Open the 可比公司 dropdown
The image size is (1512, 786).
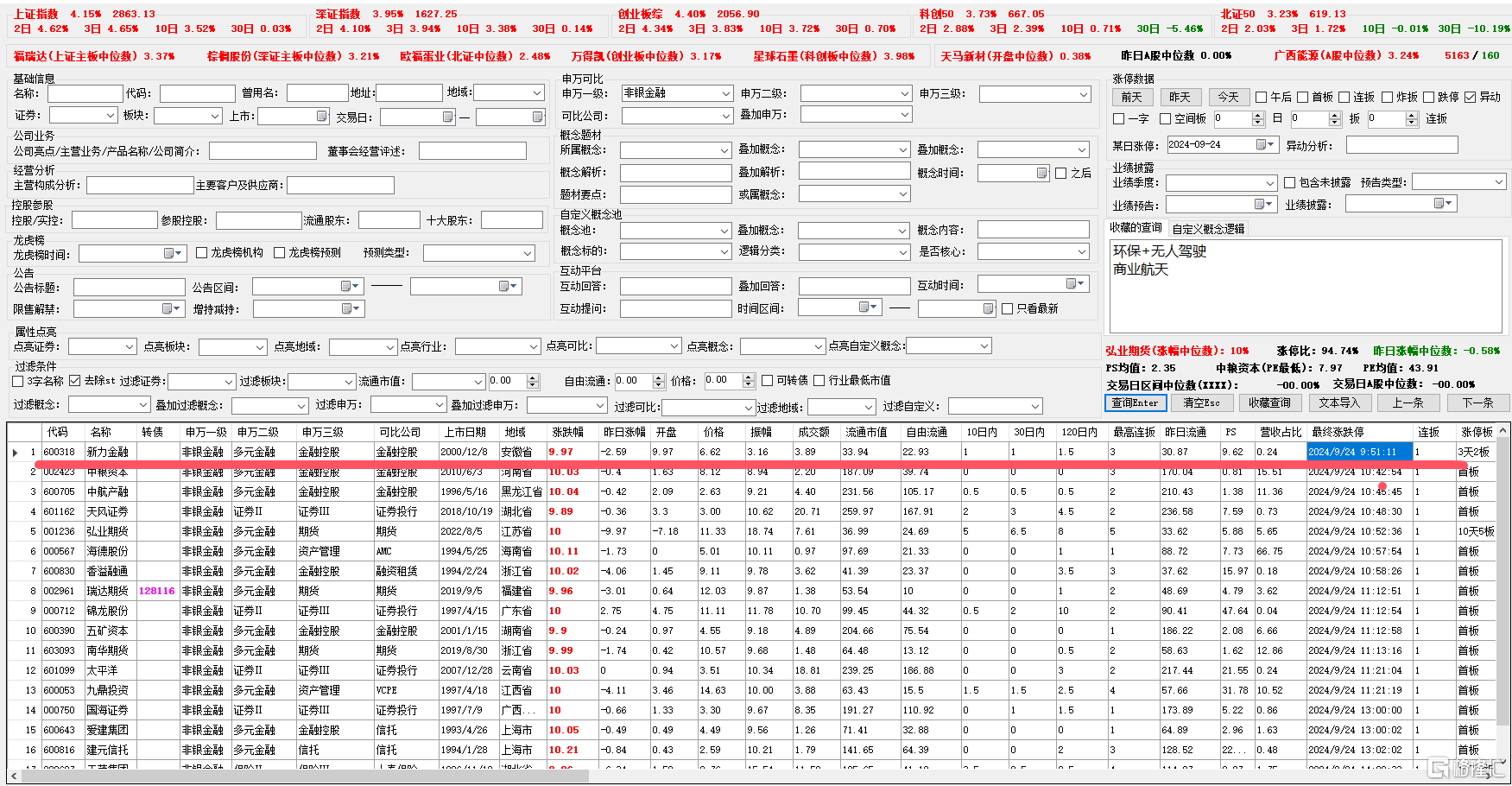click(x=724, y=116)
